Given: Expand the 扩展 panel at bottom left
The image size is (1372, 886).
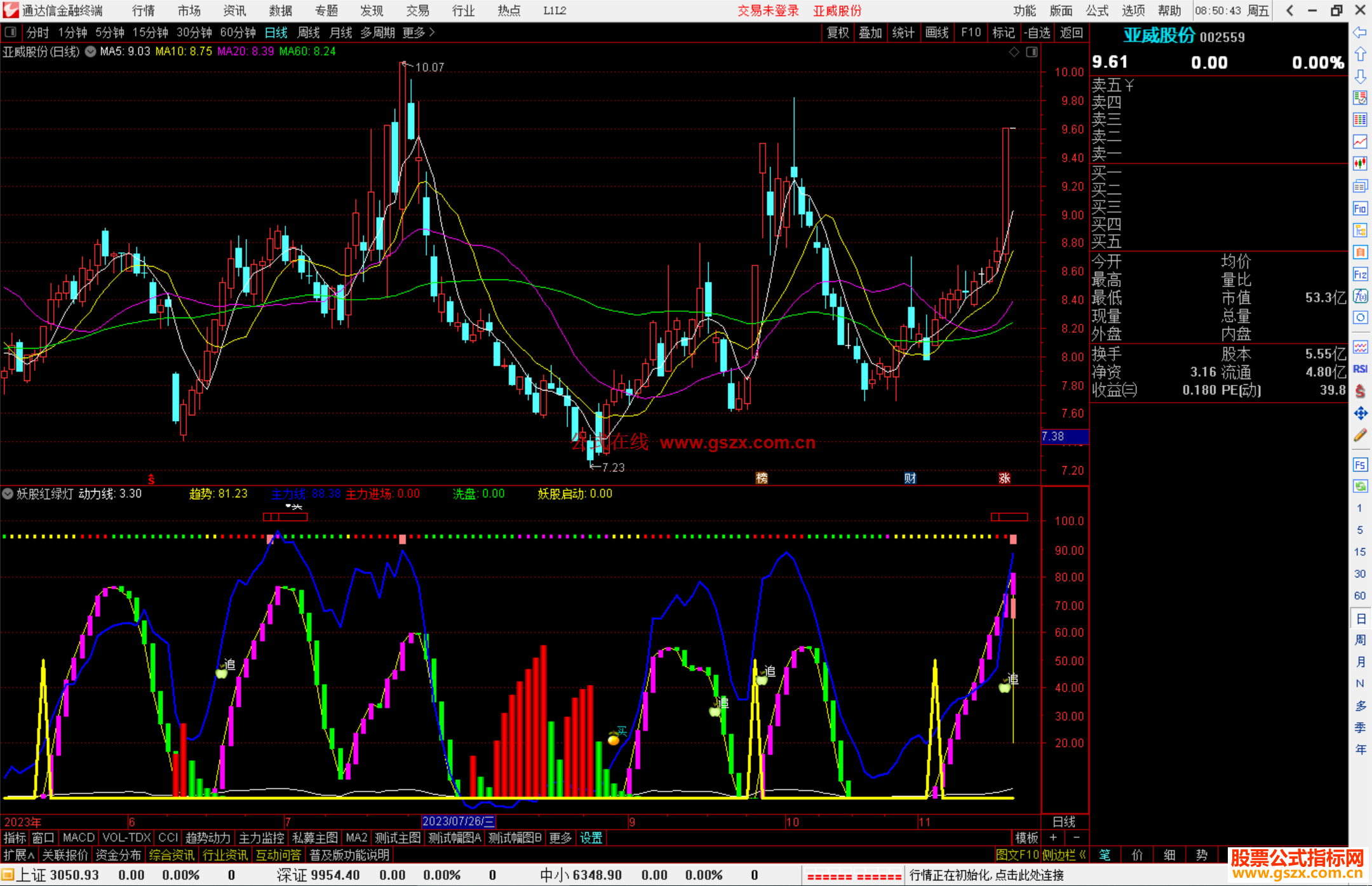Looking at the screenshot, I should click(19, 855).
